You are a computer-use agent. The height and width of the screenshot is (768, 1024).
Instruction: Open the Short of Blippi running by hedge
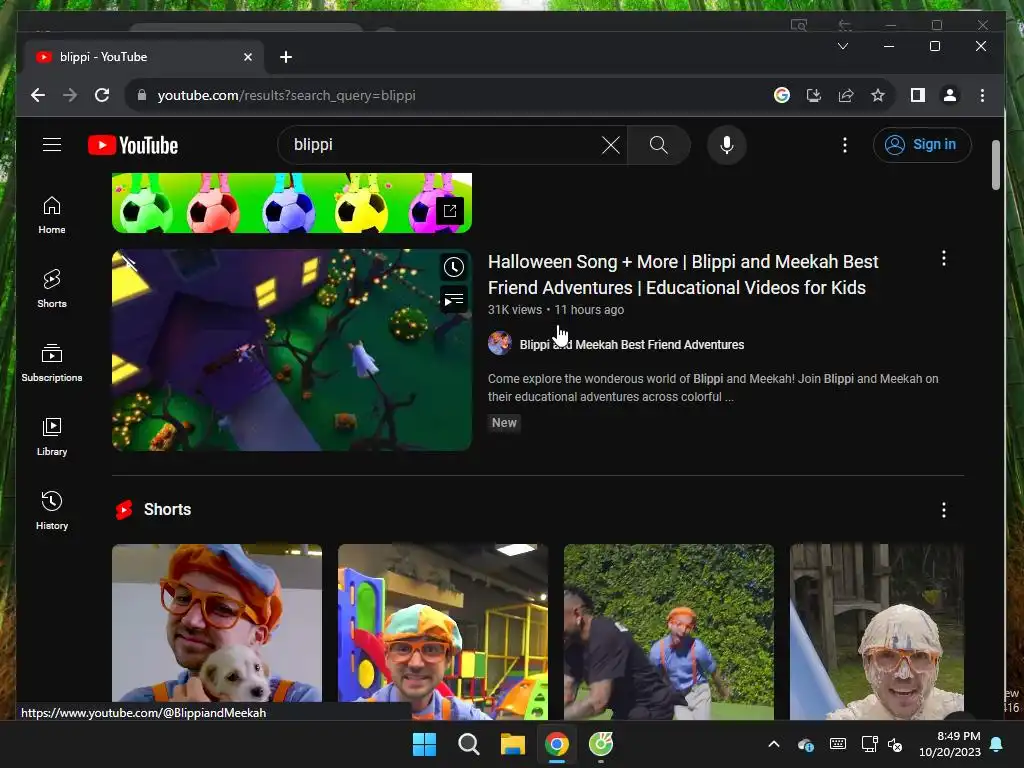click(x=669, y=632)
